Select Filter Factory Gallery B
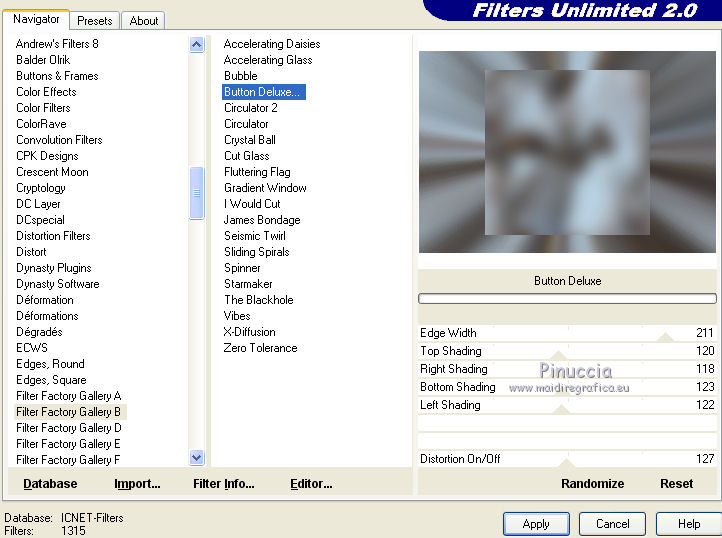Screen dimensions: 722x538 click(x=69, y=412)
